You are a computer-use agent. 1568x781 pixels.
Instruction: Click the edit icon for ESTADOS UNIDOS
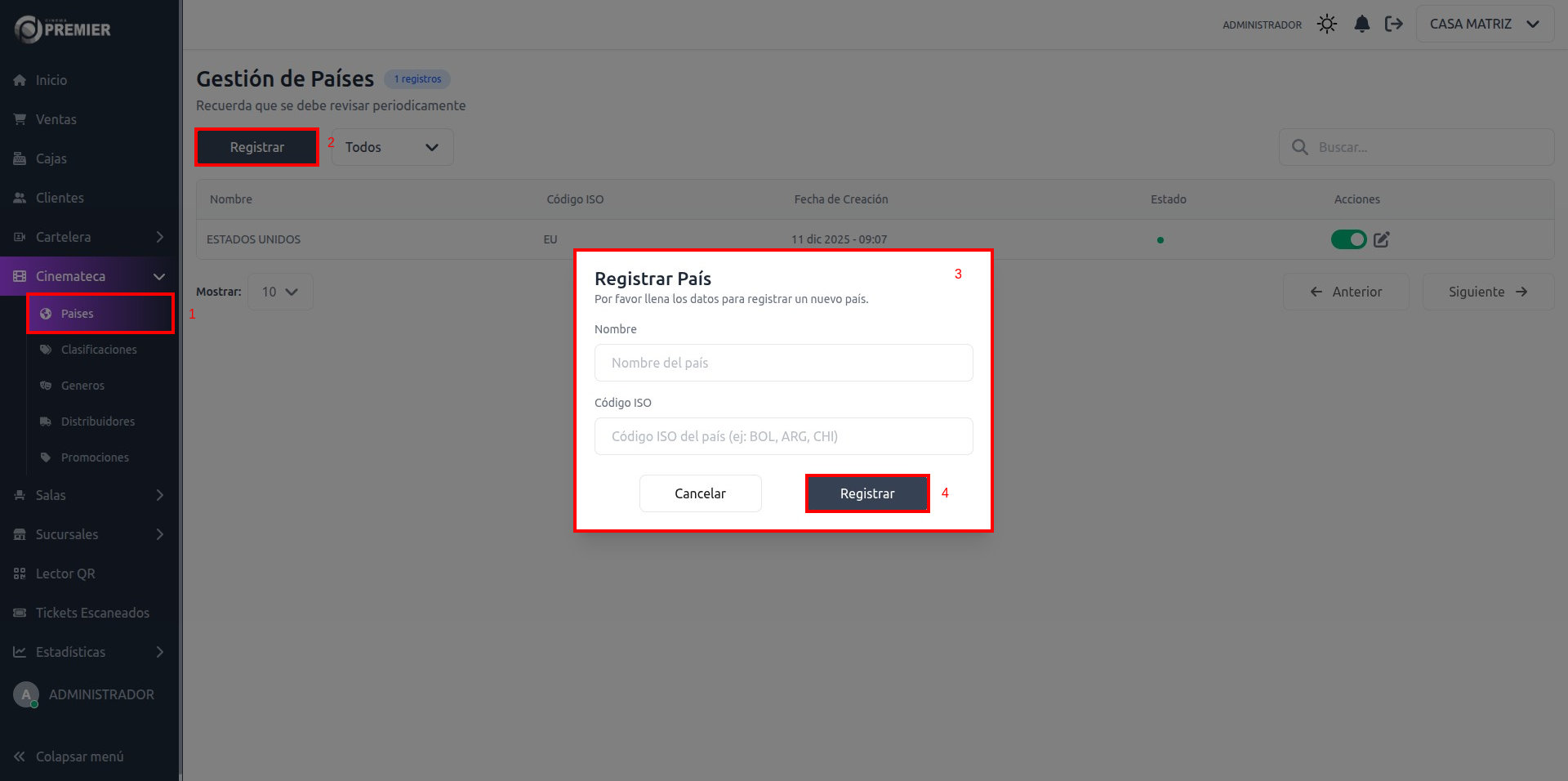pos(1382,239)
